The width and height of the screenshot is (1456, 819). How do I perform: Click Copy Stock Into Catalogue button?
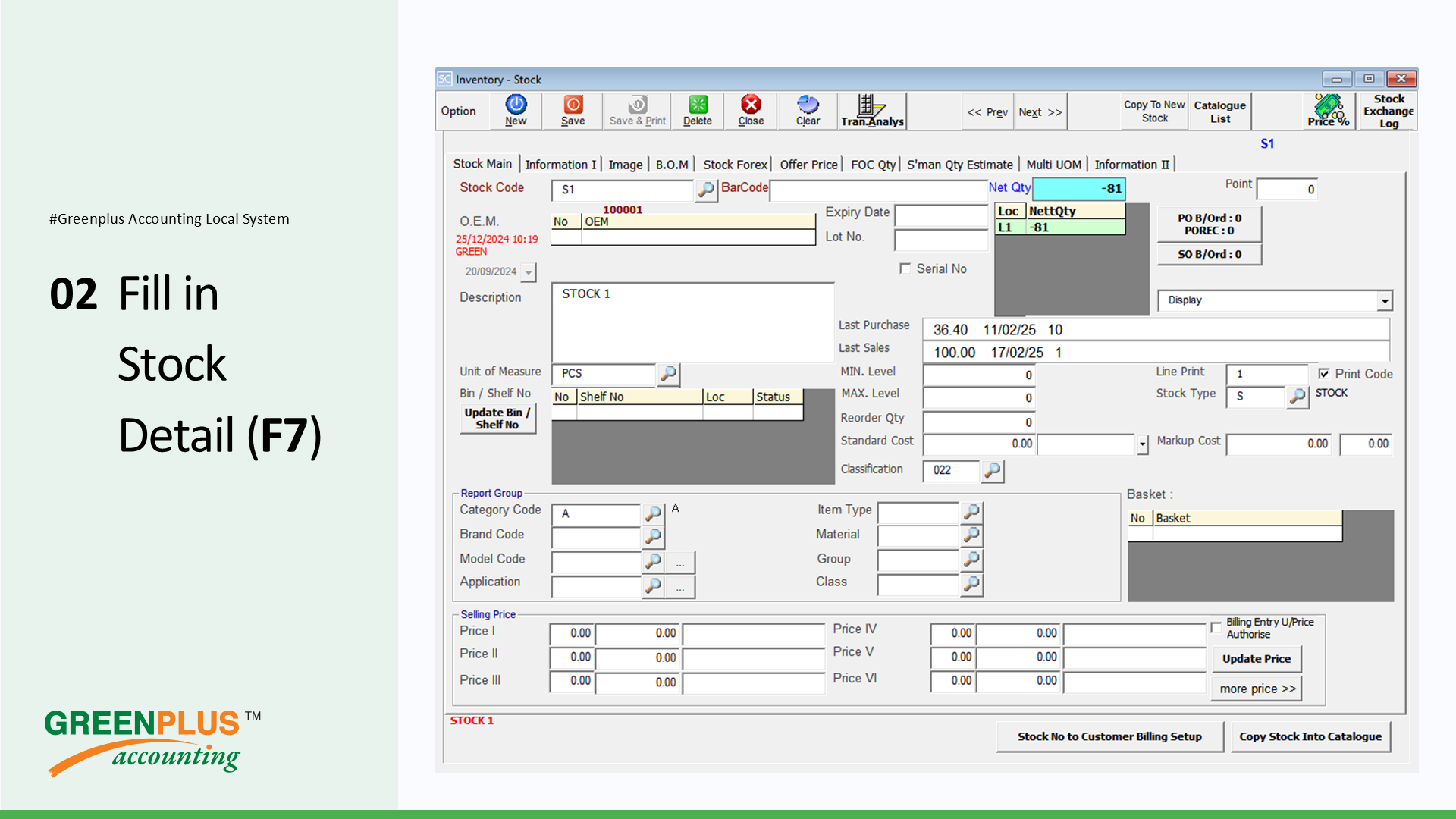(1310, 736)
